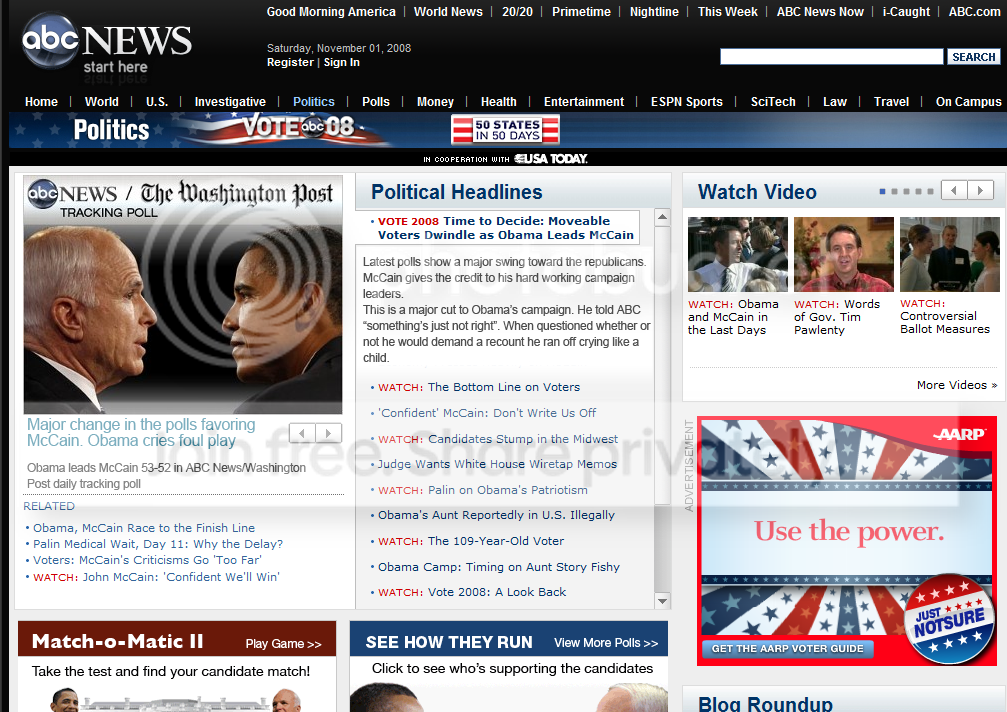This screenshot has height=712, width=1007.
Task: Open Judge Wants White House Wiretap Memos
Action: click(497, 464)
